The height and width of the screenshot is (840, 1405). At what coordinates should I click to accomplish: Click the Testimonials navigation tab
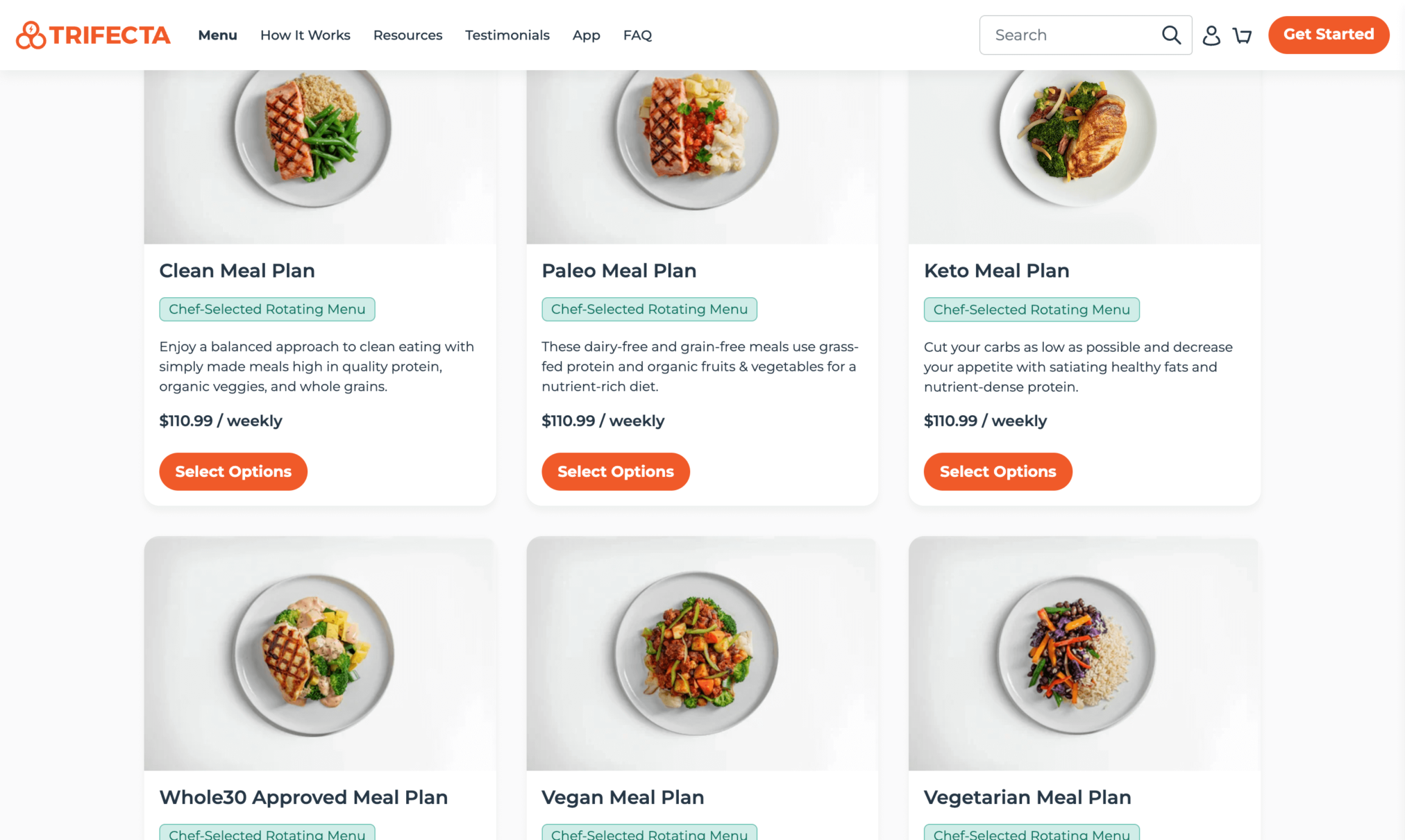click(x=507, y=35)
